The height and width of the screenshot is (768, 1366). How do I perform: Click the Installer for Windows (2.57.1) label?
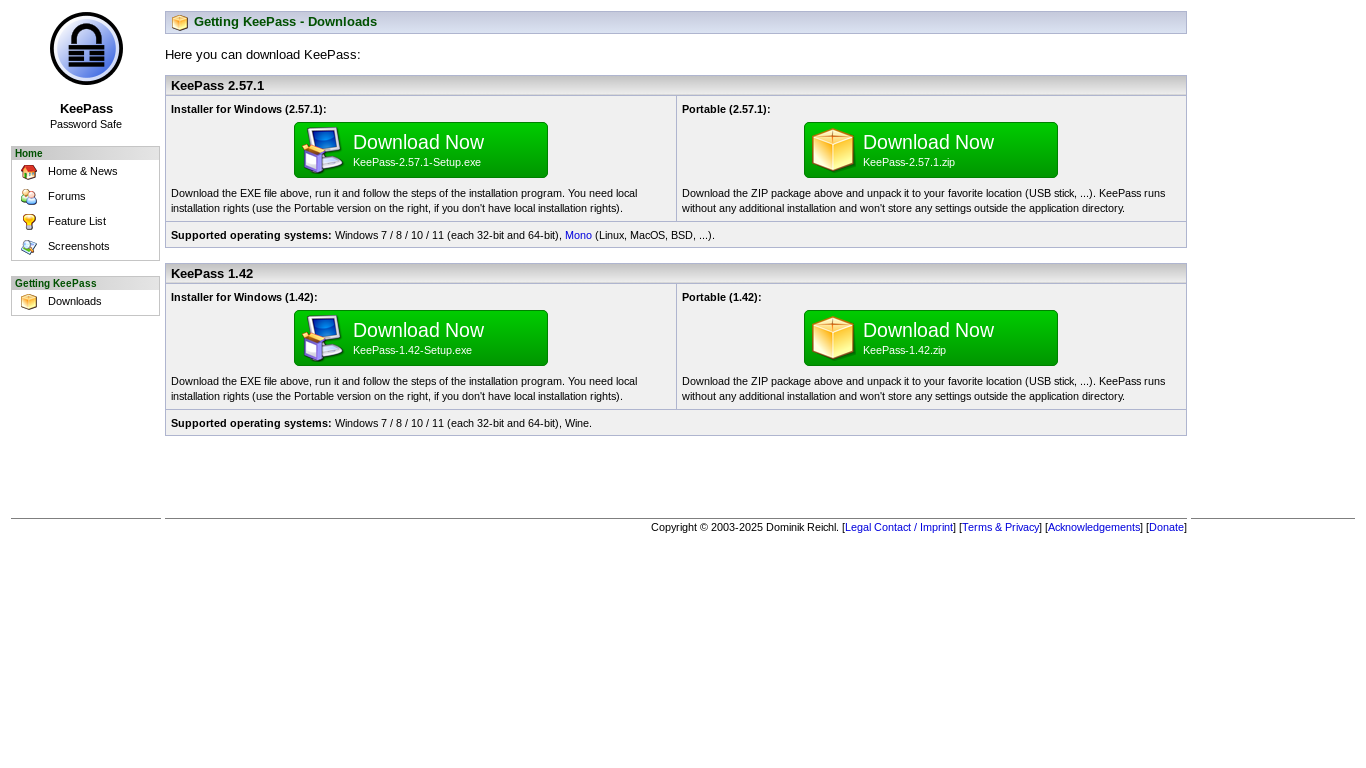click(249, 110)
